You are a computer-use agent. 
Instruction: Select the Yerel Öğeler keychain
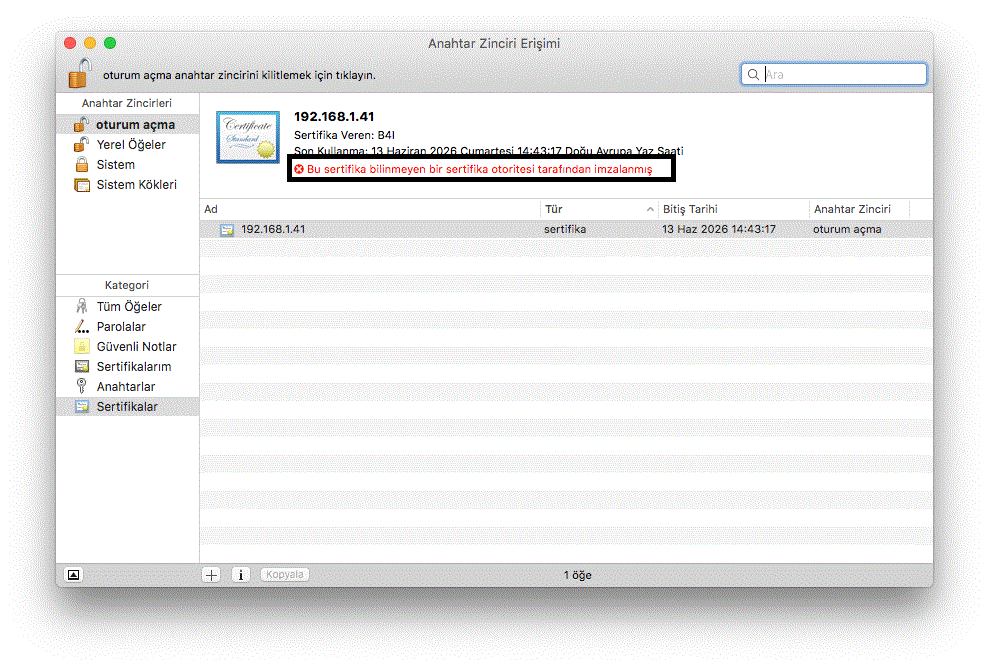point(127,145)
